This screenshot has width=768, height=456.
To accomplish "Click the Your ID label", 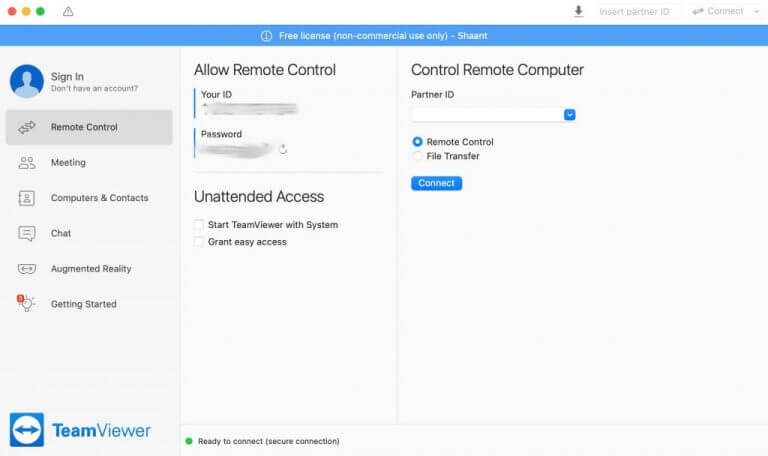I will 216,95.
